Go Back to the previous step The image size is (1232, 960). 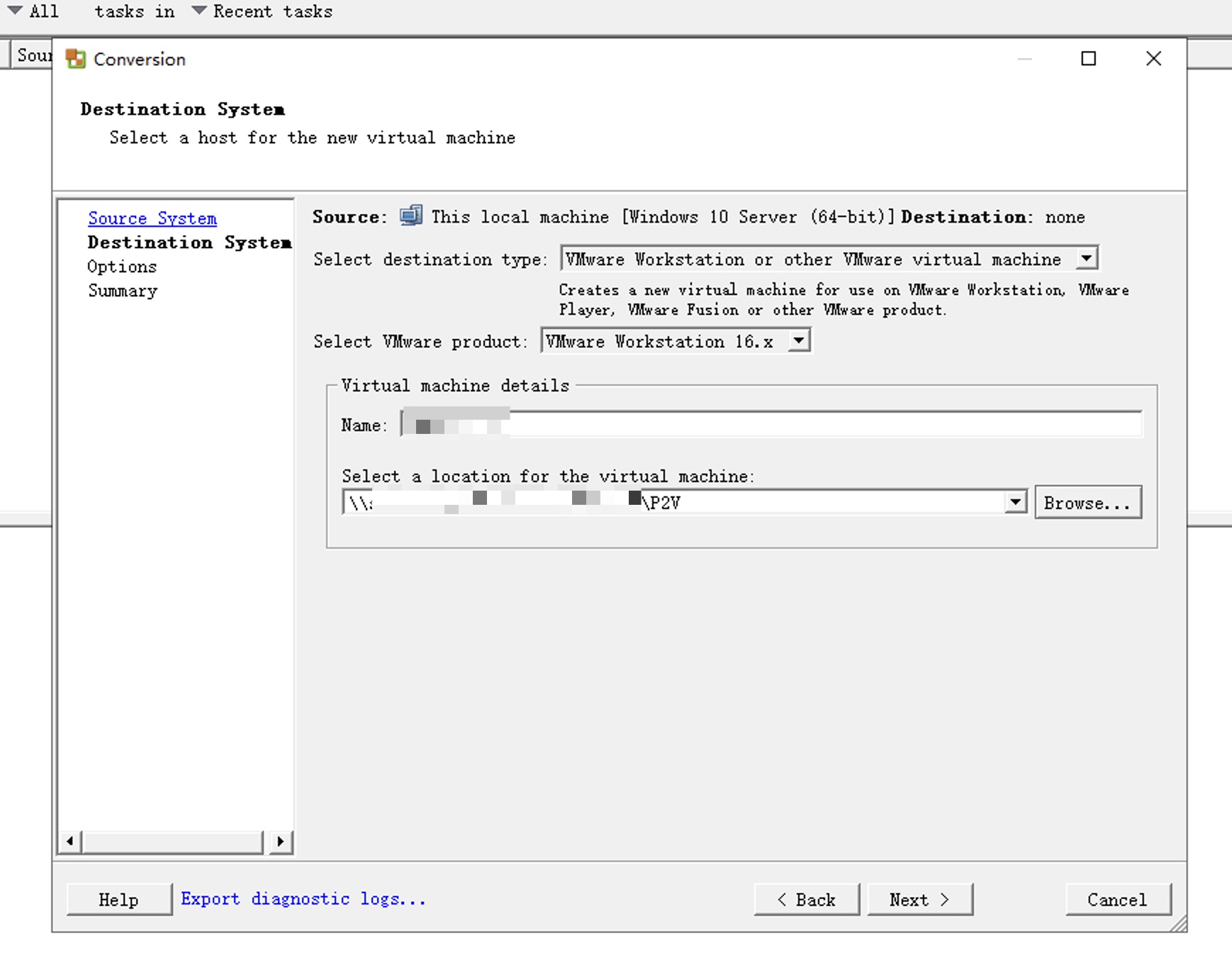(x=807, y=900)
